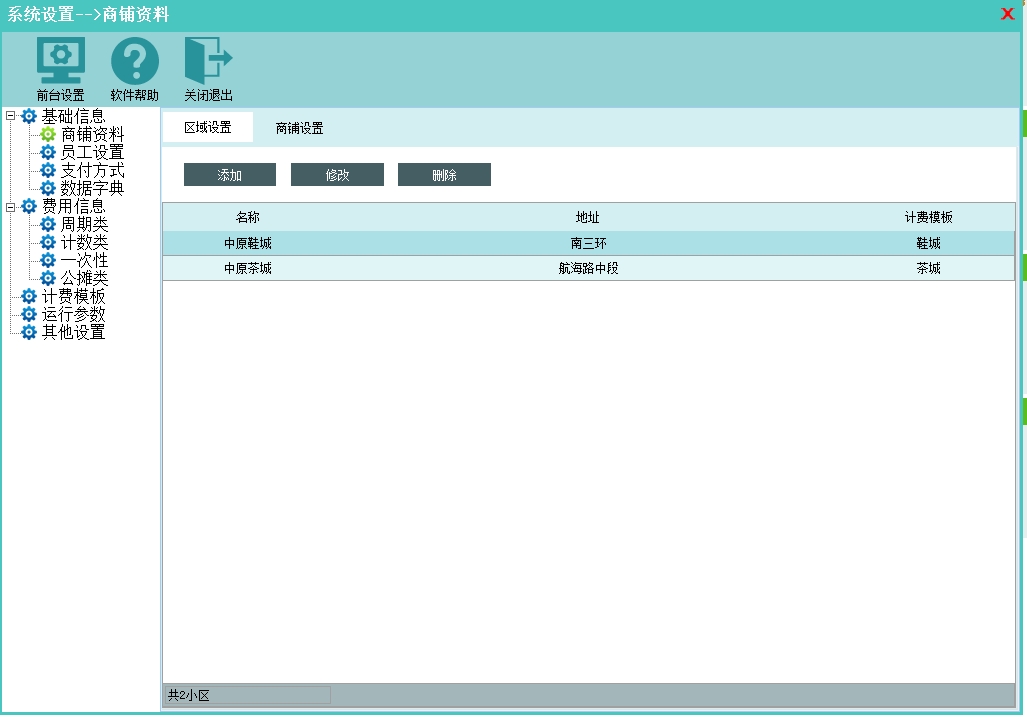Click the 修改 button
Screen dimensions: 1027x724
[337, 175]
